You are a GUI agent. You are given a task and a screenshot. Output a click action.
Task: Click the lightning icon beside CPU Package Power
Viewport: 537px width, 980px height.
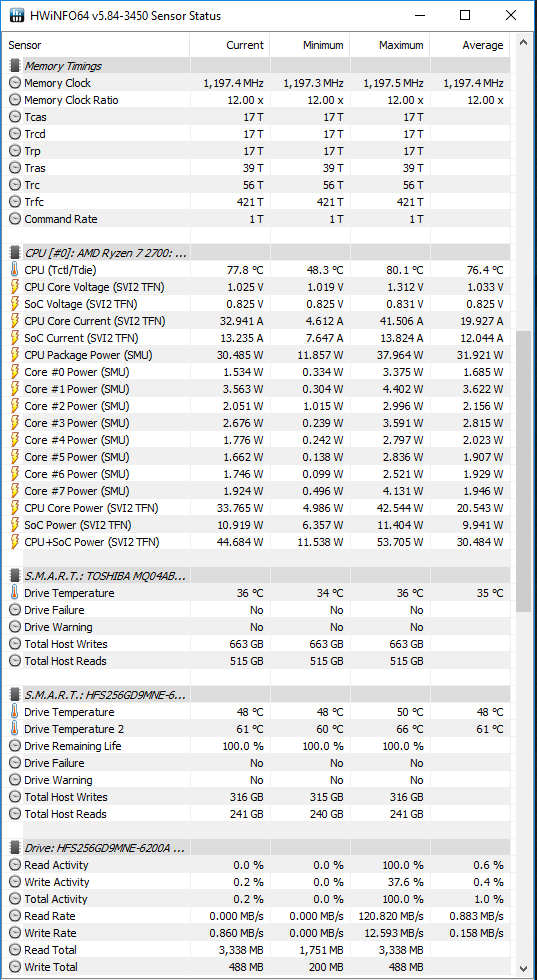pos(15,355)
